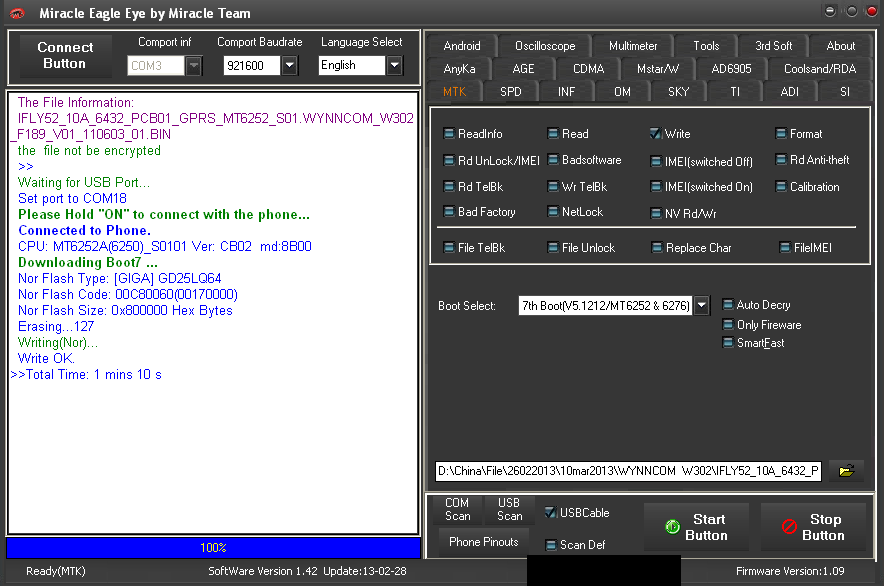Click the Connect Button
The width and height of the screenshot is (884, 586).
(x=65, y=55)
